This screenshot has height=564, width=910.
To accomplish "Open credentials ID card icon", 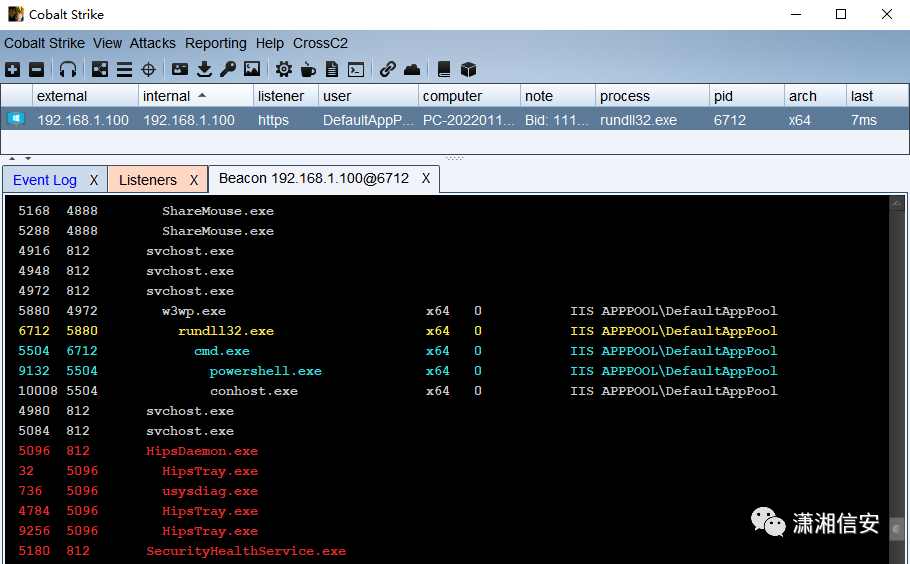I will tap(180, 70).
